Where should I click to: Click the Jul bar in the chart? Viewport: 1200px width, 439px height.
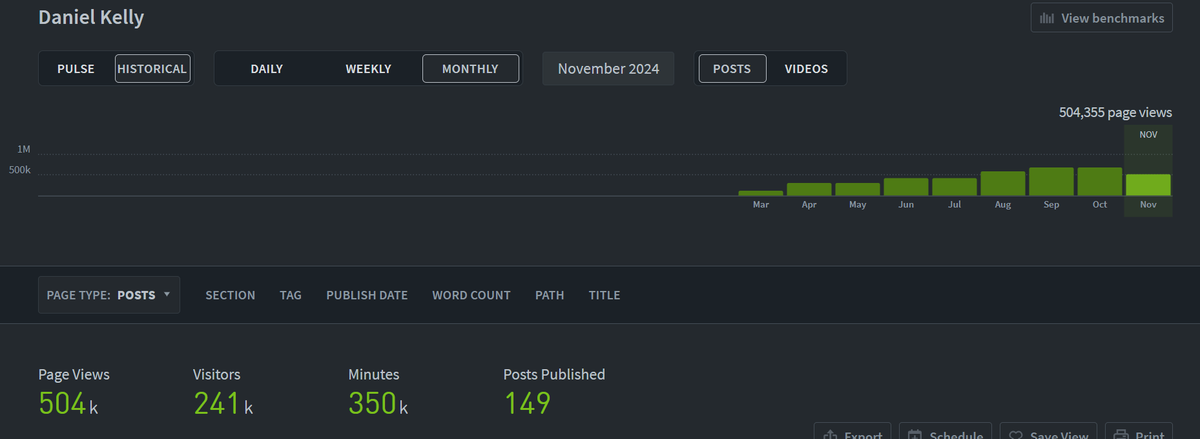[954, 187]
